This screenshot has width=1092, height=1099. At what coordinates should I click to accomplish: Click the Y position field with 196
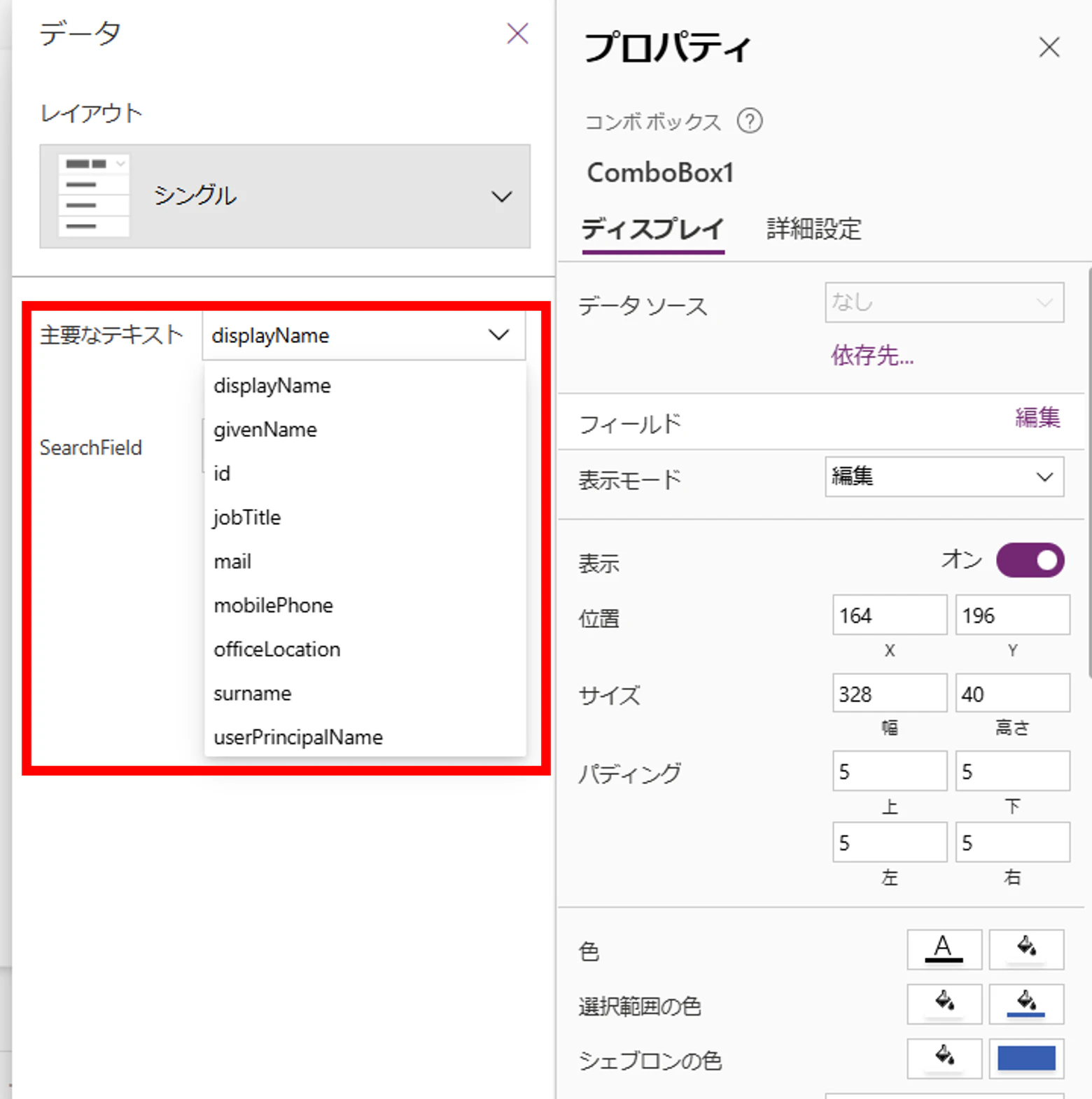coord(1012,615)
